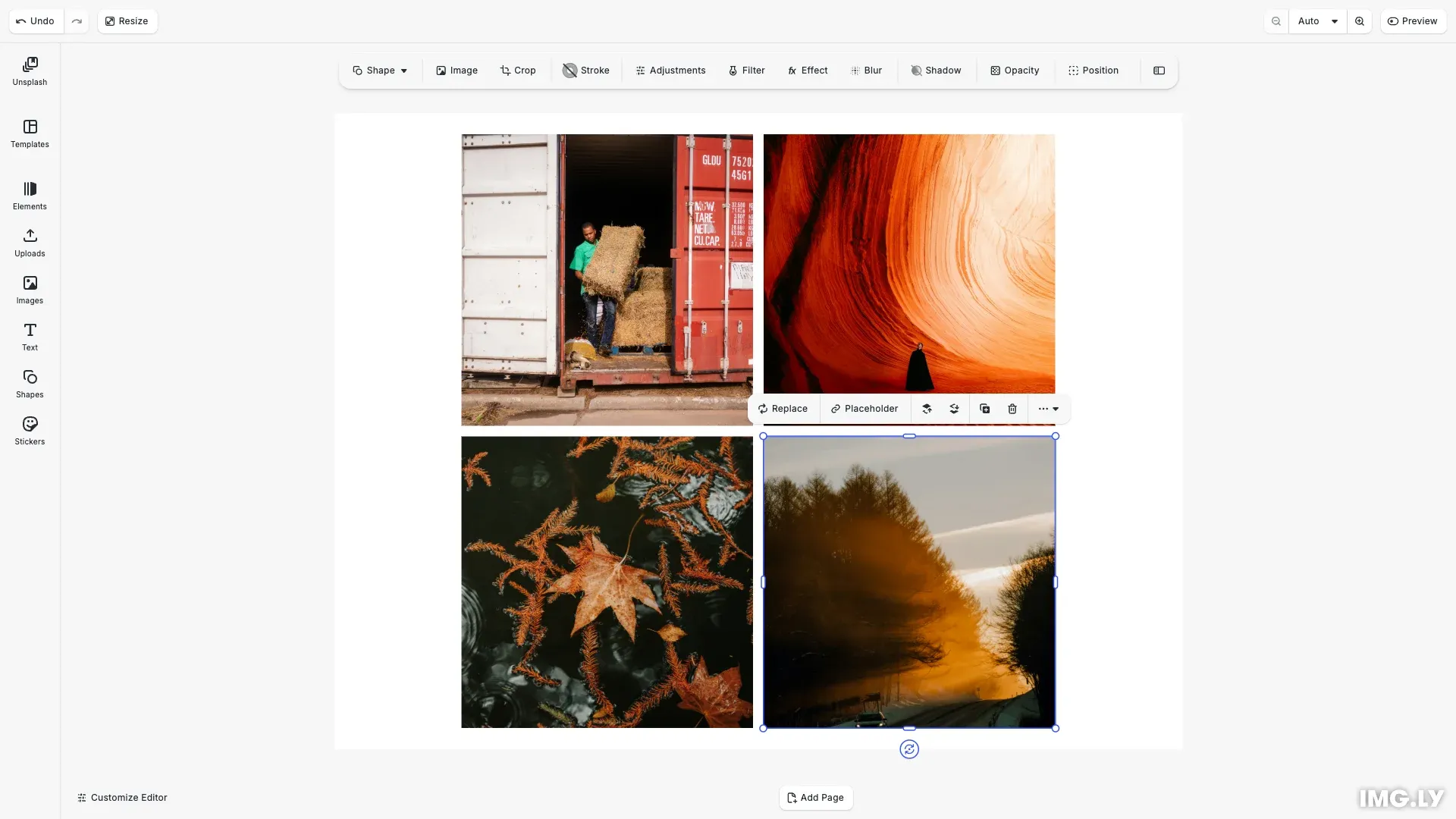Open the Adjustments panel
Viewport: 1456px width, 819px height.
670,70
